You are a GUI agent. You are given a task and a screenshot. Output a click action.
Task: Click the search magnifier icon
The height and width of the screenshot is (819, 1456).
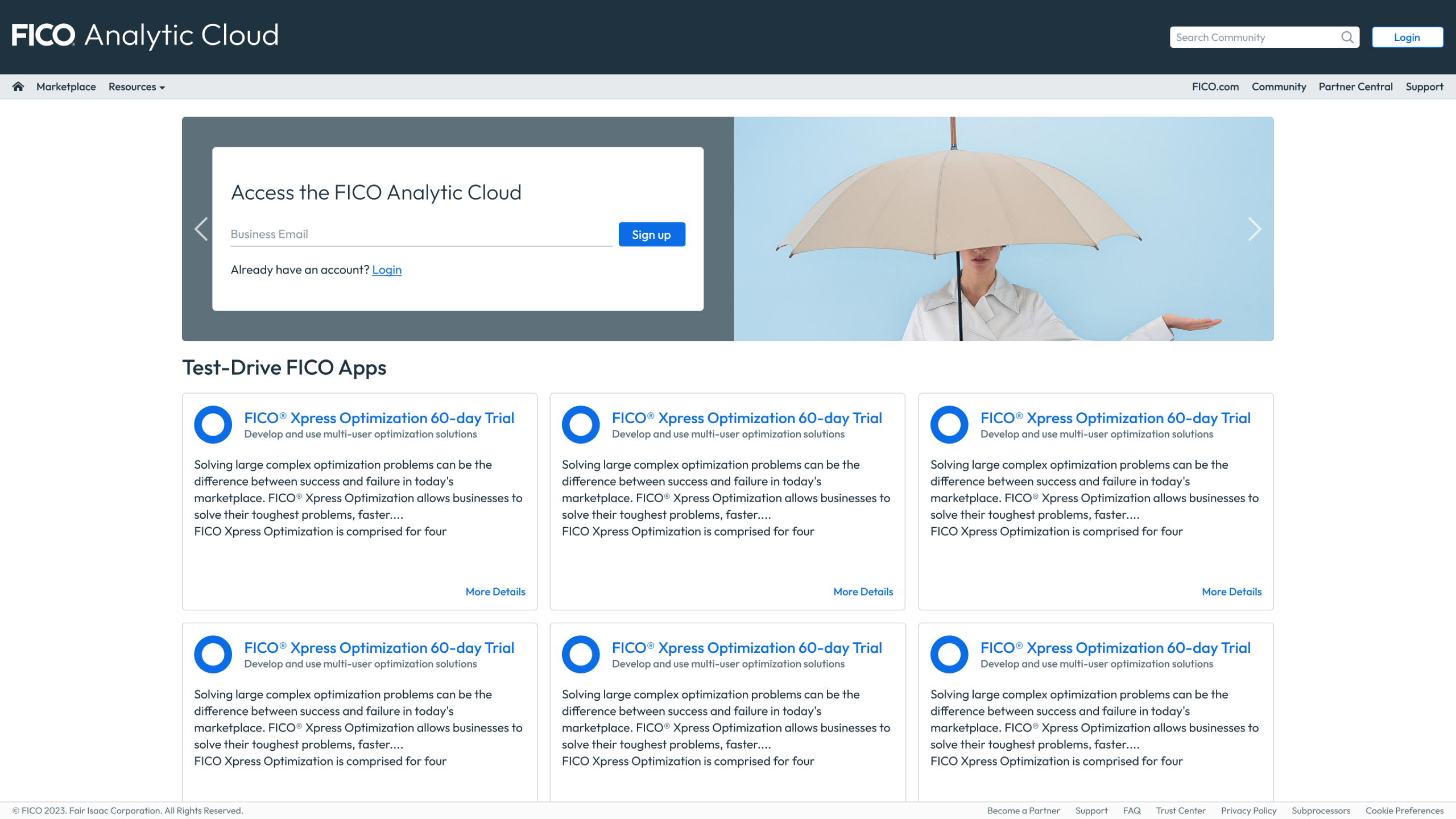pos(1347,38)
